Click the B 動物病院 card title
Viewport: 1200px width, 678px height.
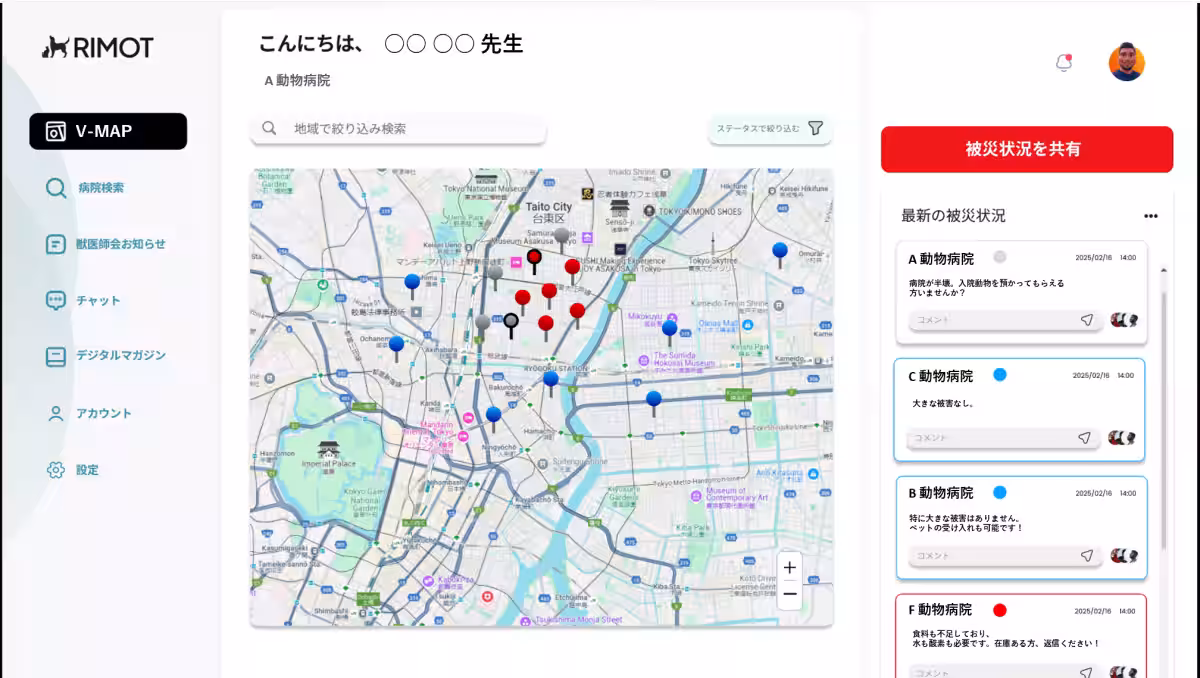[940, 493]
